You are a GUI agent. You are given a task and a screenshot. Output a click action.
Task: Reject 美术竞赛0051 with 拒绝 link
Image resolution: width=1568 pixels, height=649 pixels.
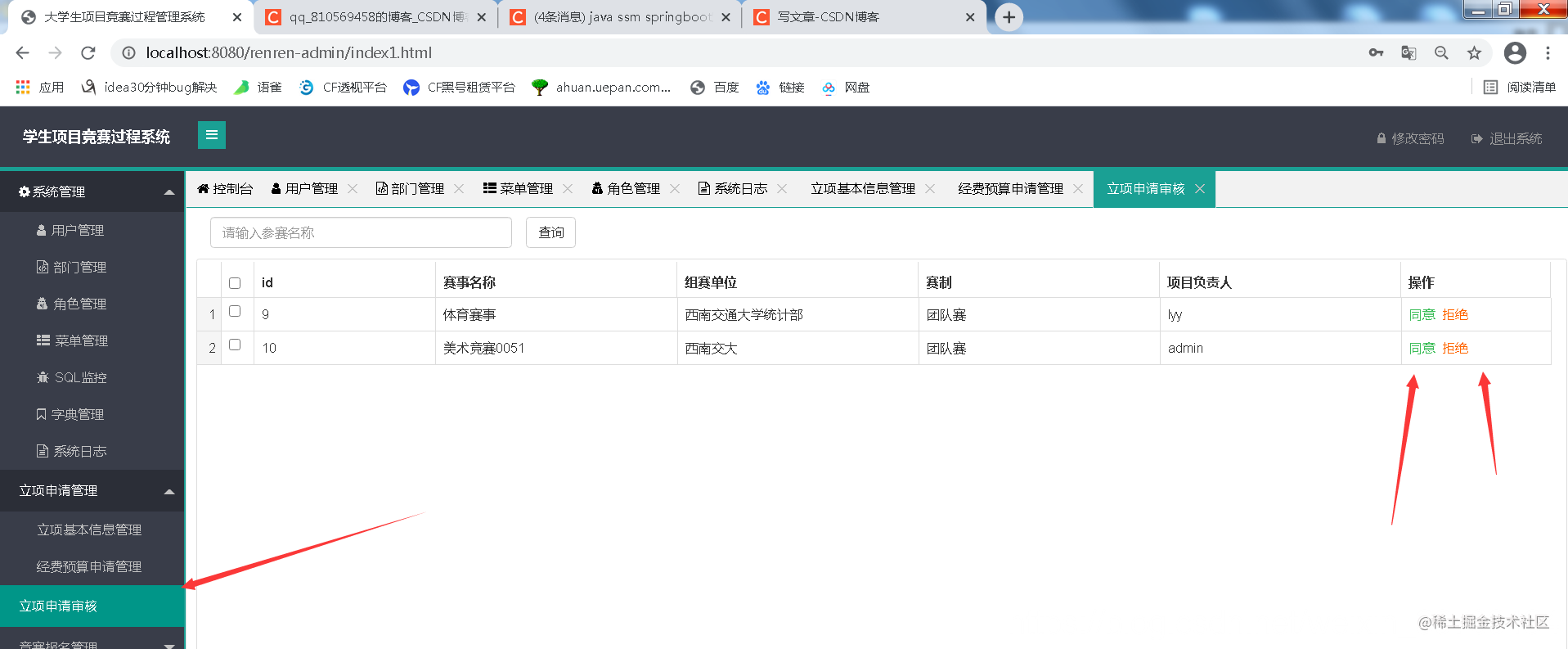click(1455, 348)
